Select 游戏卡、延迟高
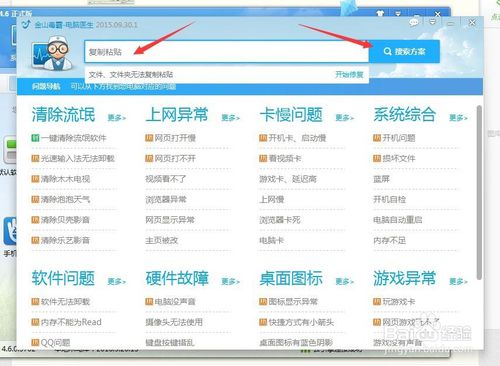 [288, 179]
